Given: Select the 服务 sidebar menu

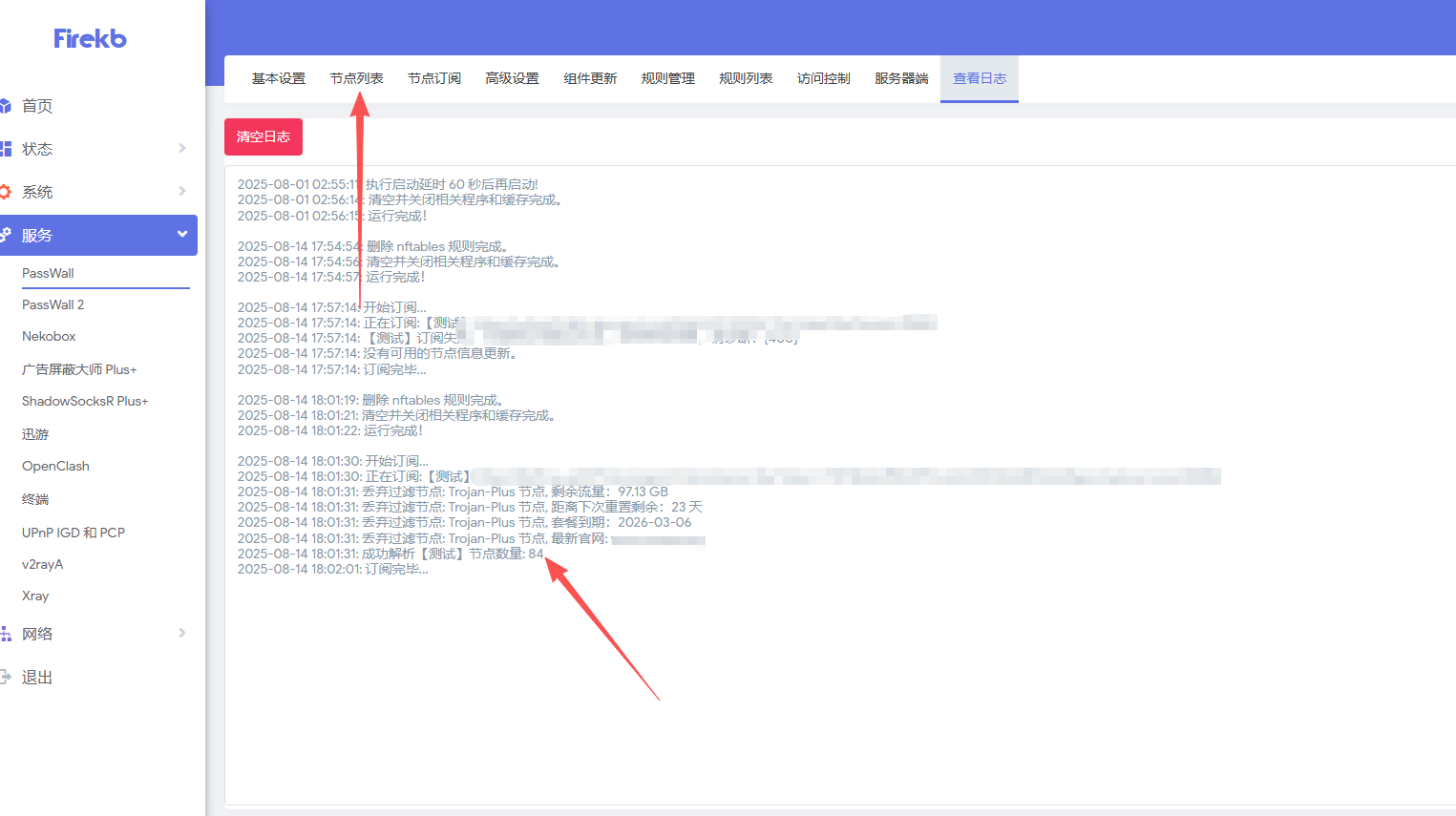Looking at the screenshot, I should [x=99, y=235].
